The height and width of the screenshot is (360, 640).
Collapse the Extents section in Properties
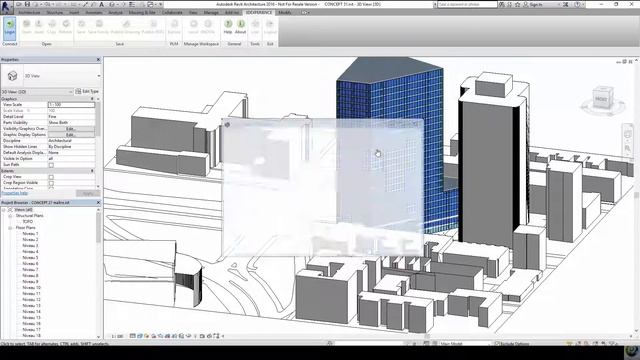[x=92, y=171]
